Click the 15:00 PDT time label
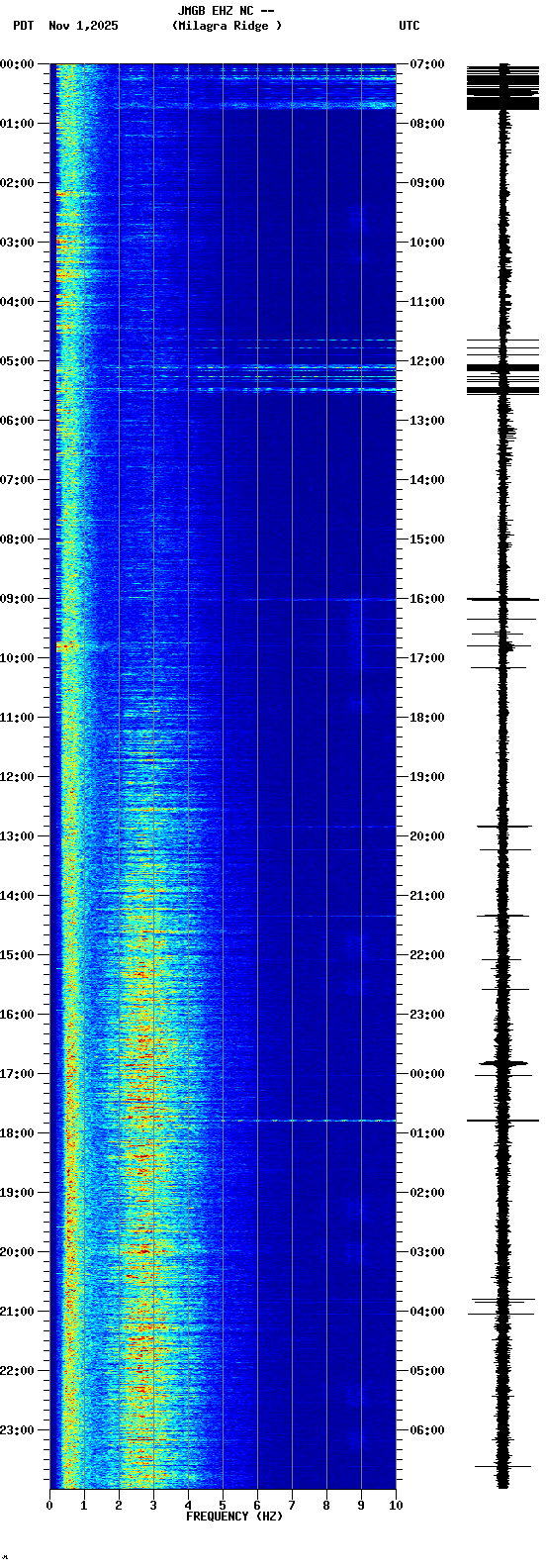The width and height of the screenshot is (546, 1568). click(17, 955)
